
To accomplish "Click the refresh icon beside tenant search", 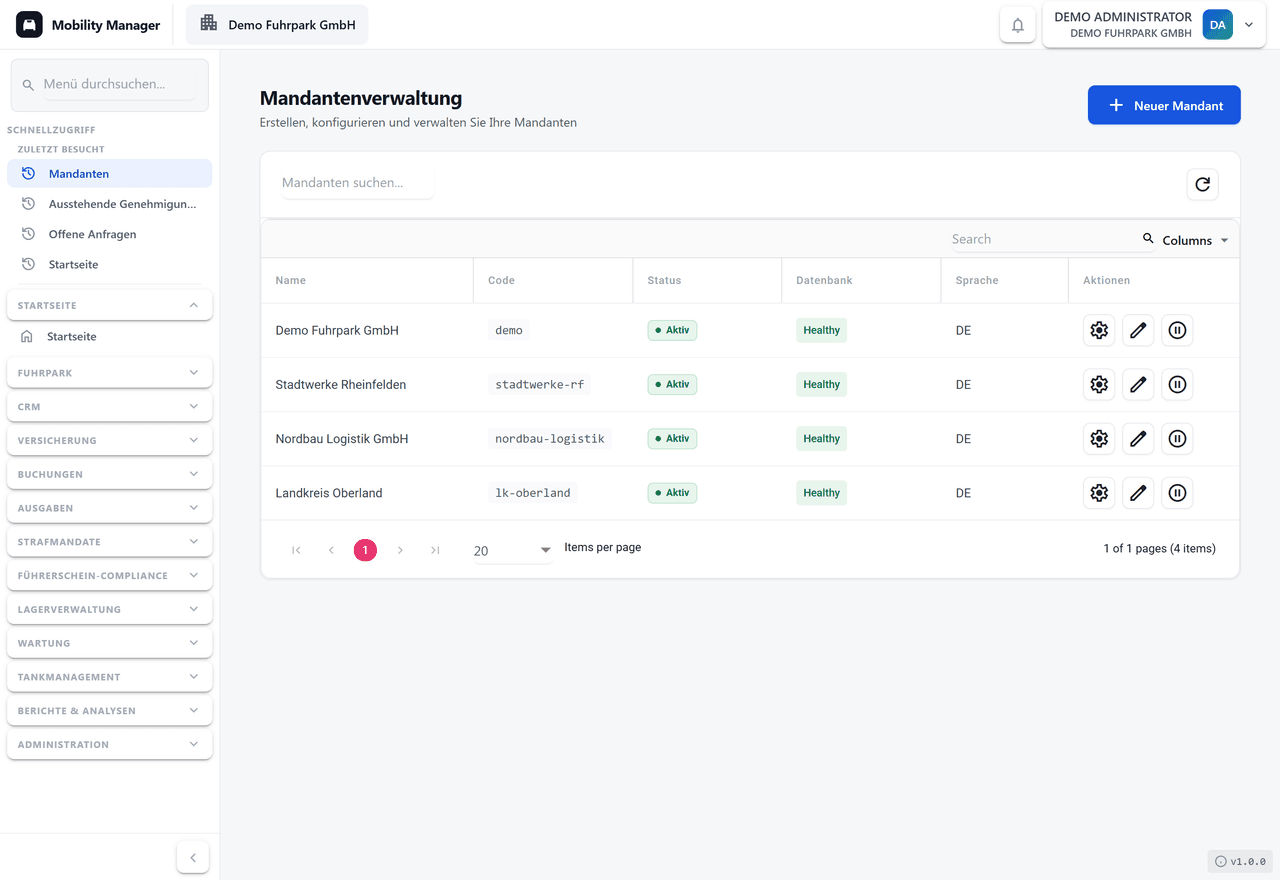I will [1202, 184].
